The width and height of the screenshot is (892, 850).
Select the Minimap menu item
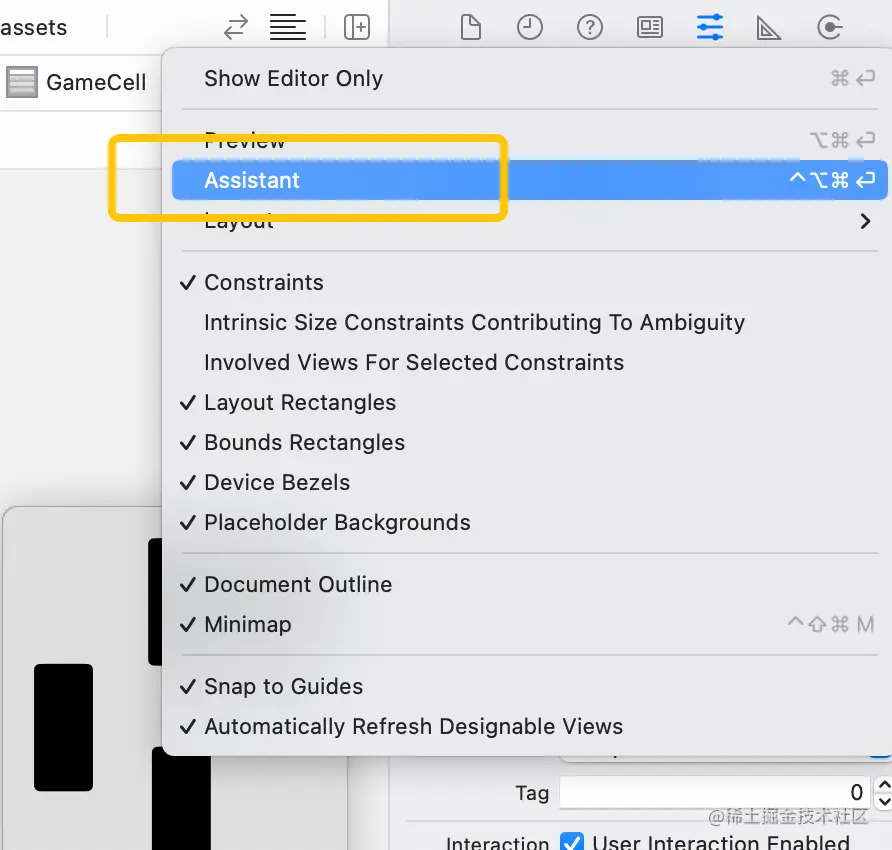530,625
